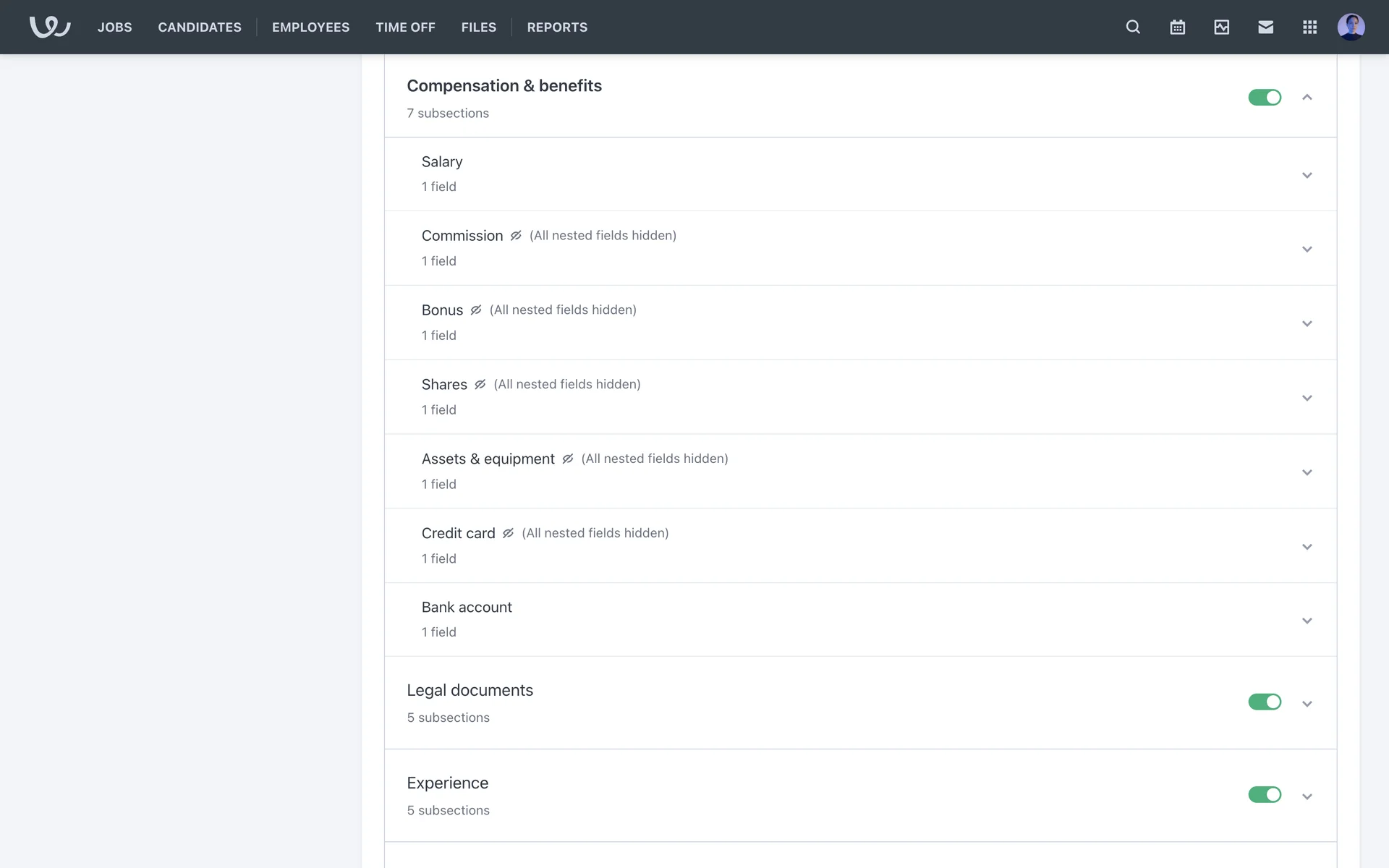Open the search icon in header
The width and height of the screenshot is (1389, 868).
(x=1133, y=27)
